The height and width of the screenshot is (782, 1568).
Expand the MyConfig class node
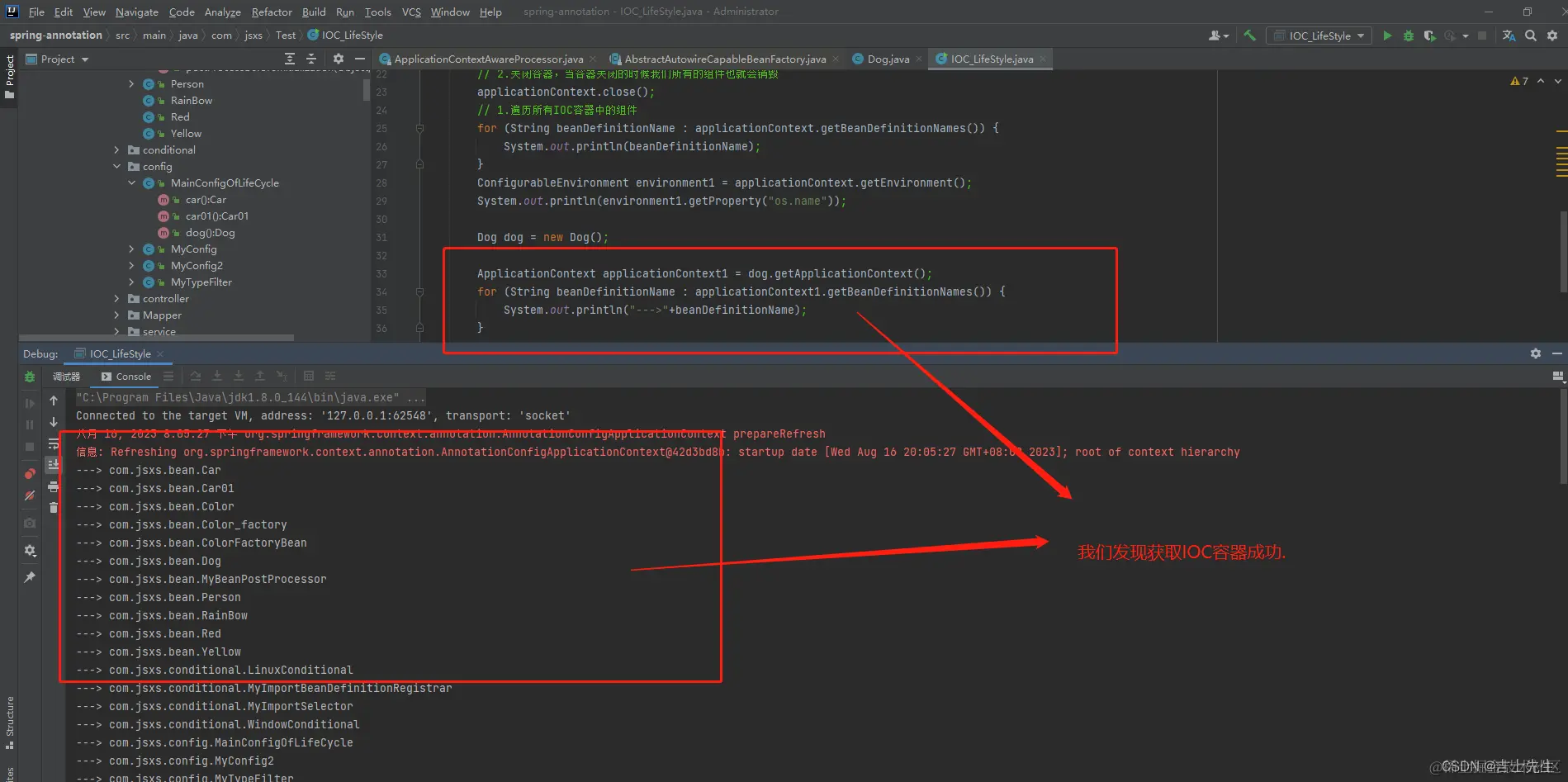131,249
